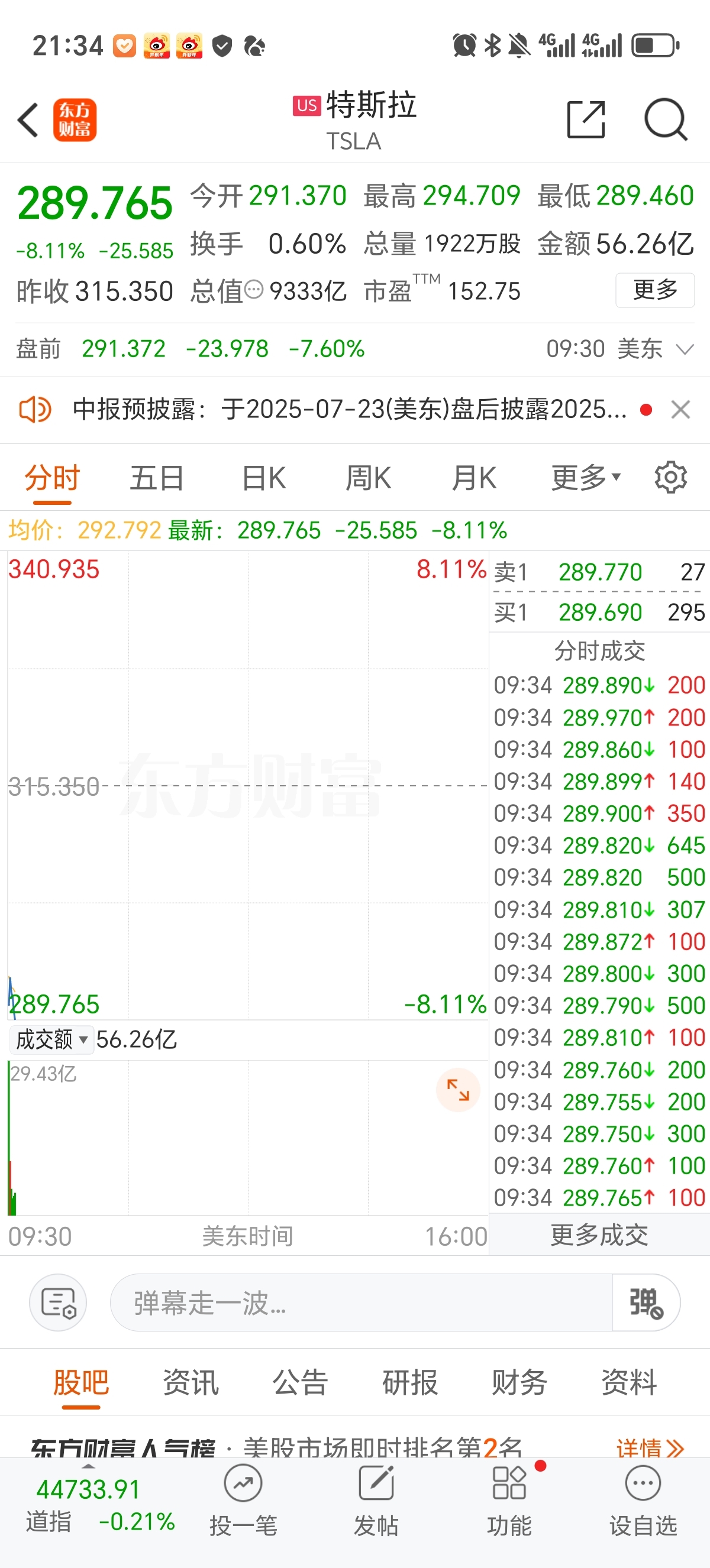Open the 公告 tab
This screenshot has height=1568, width=710.
[300, 1382]
